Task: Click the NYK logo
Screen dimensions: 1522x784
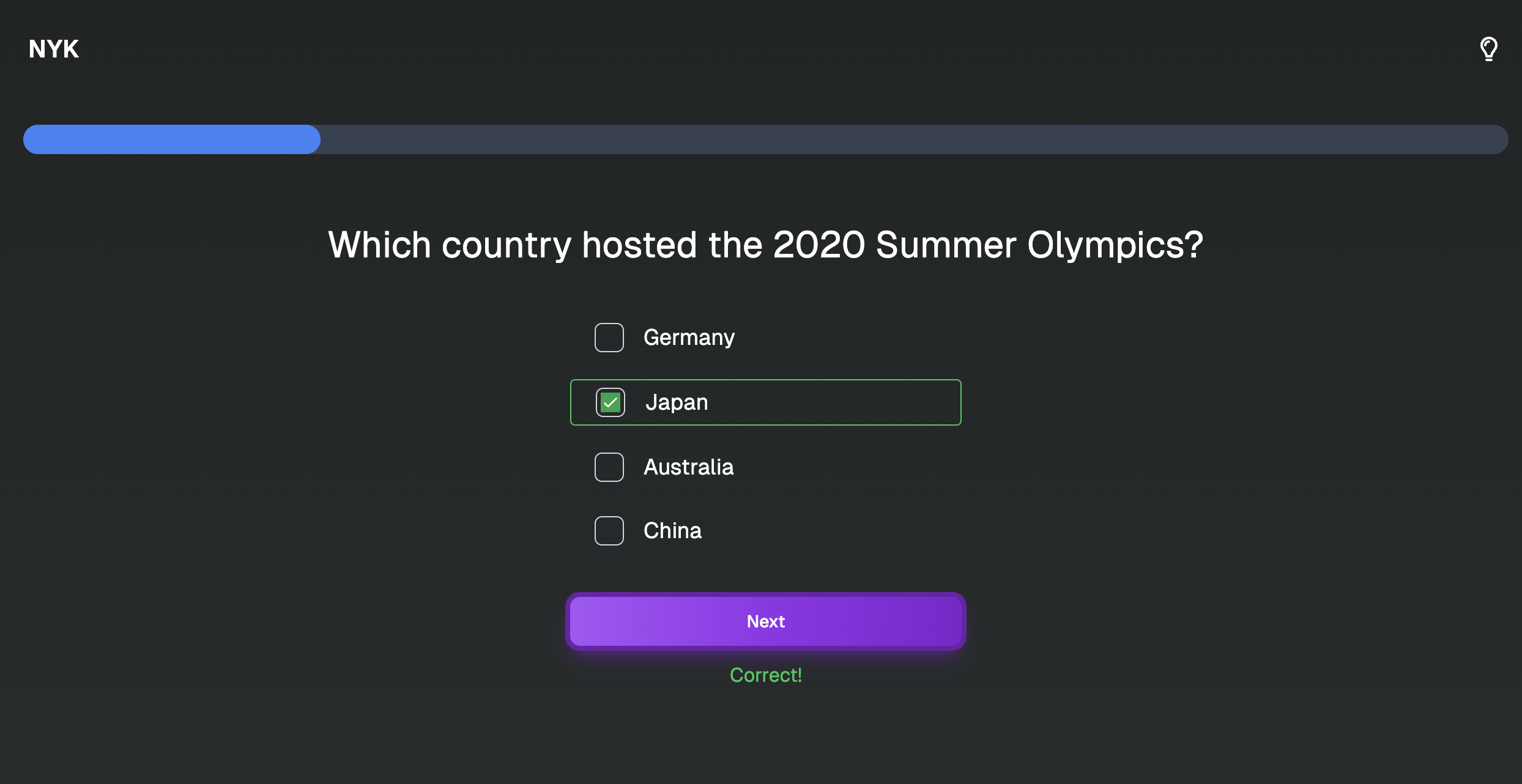Action: click(54, 49)
